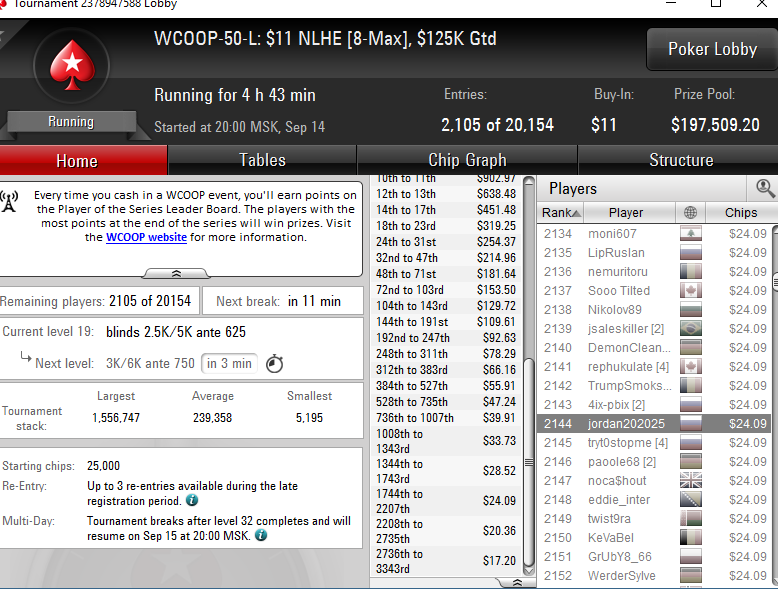Select player row jordan202025

654,423
